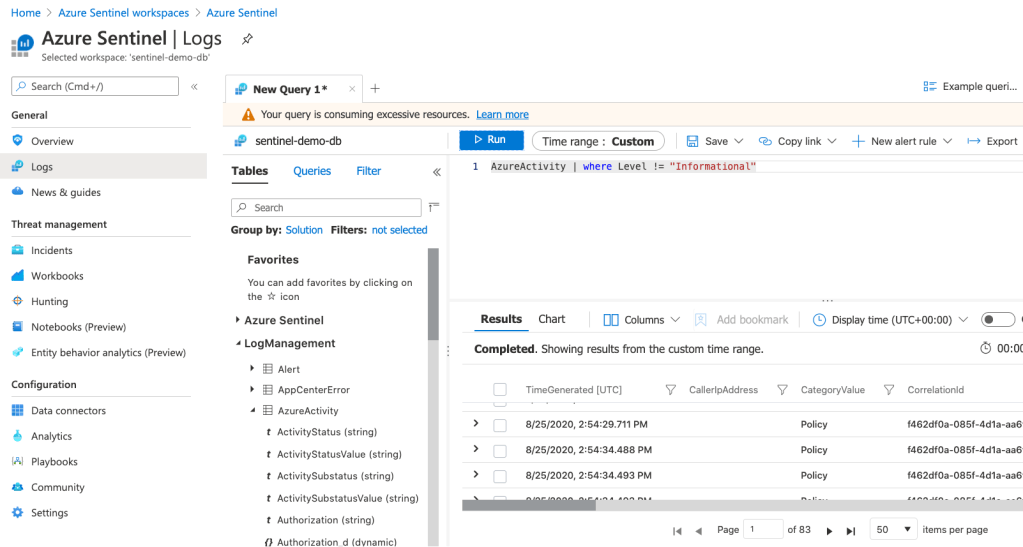Expand the Azure Sentinel tables group
The width and height of the screenshot is (1023, 547).
[x=238, y=320]
